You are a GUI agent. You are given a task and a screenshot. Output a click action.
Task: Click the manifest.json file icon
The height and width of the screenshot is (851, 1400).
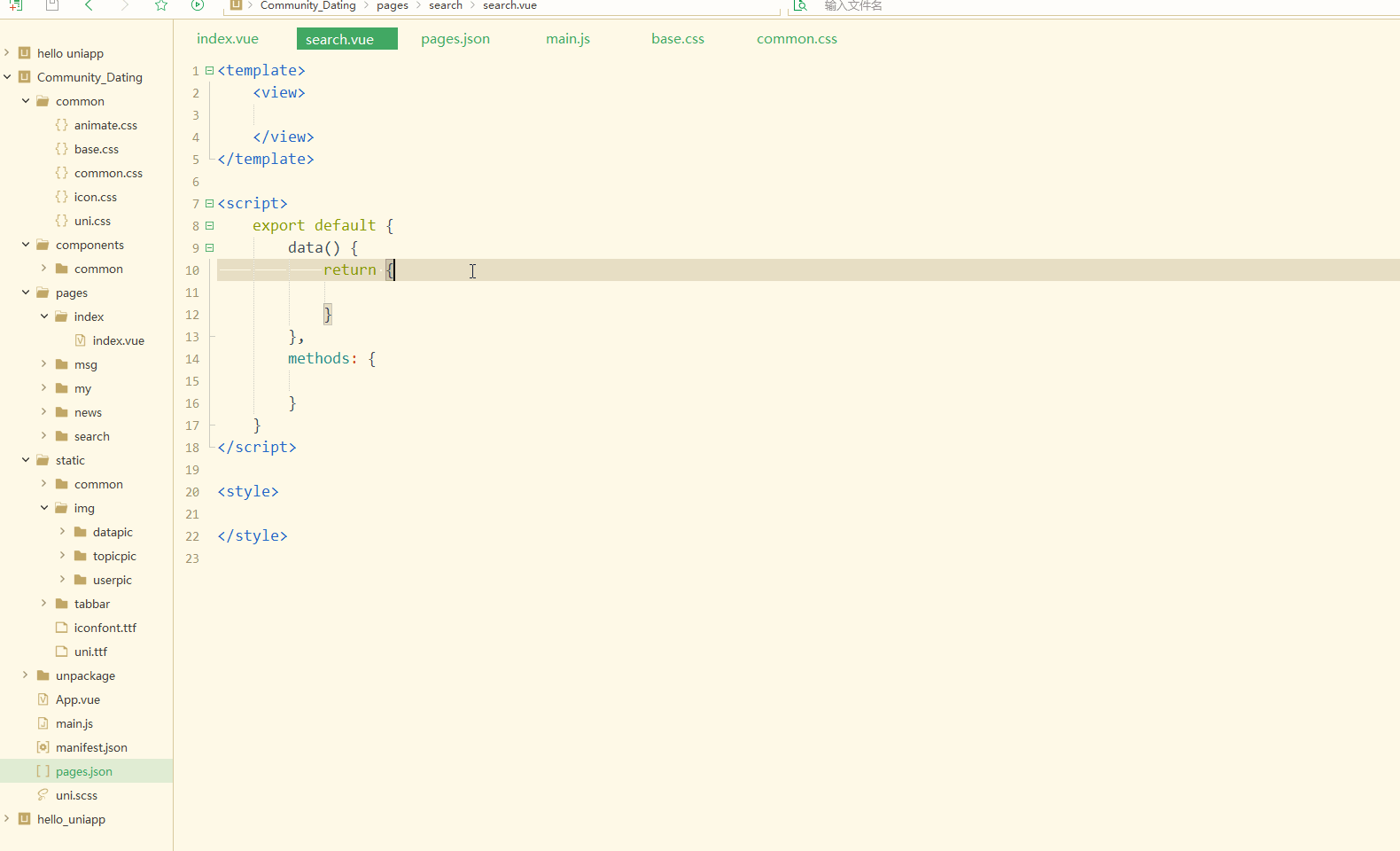click(x=43, y=747)
